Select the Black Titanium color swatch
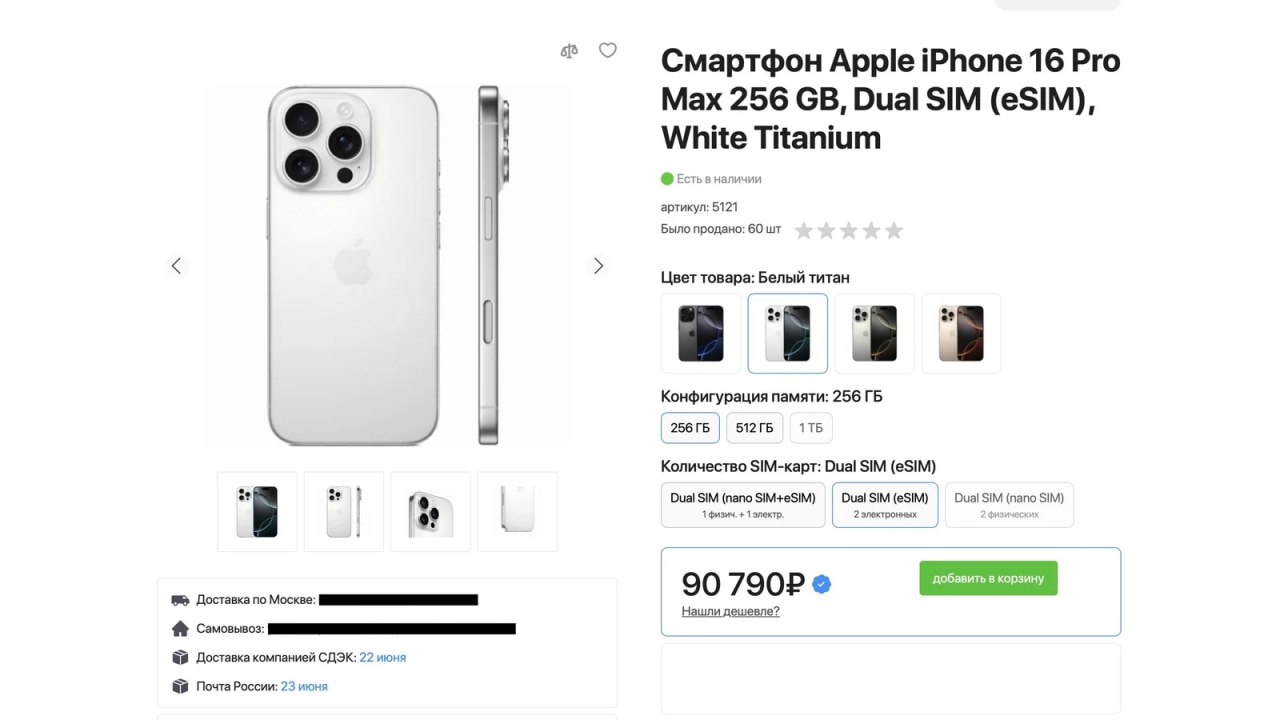This screenshot has height=720, width=1280. (701, 333)
